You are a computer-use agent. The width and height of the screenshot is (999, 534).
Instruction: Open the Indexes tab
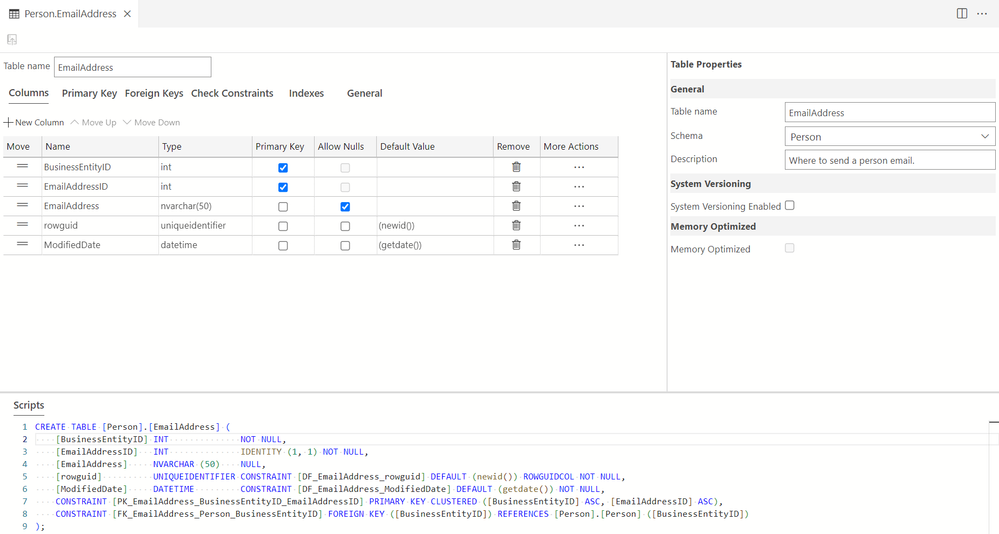point(306,93)
